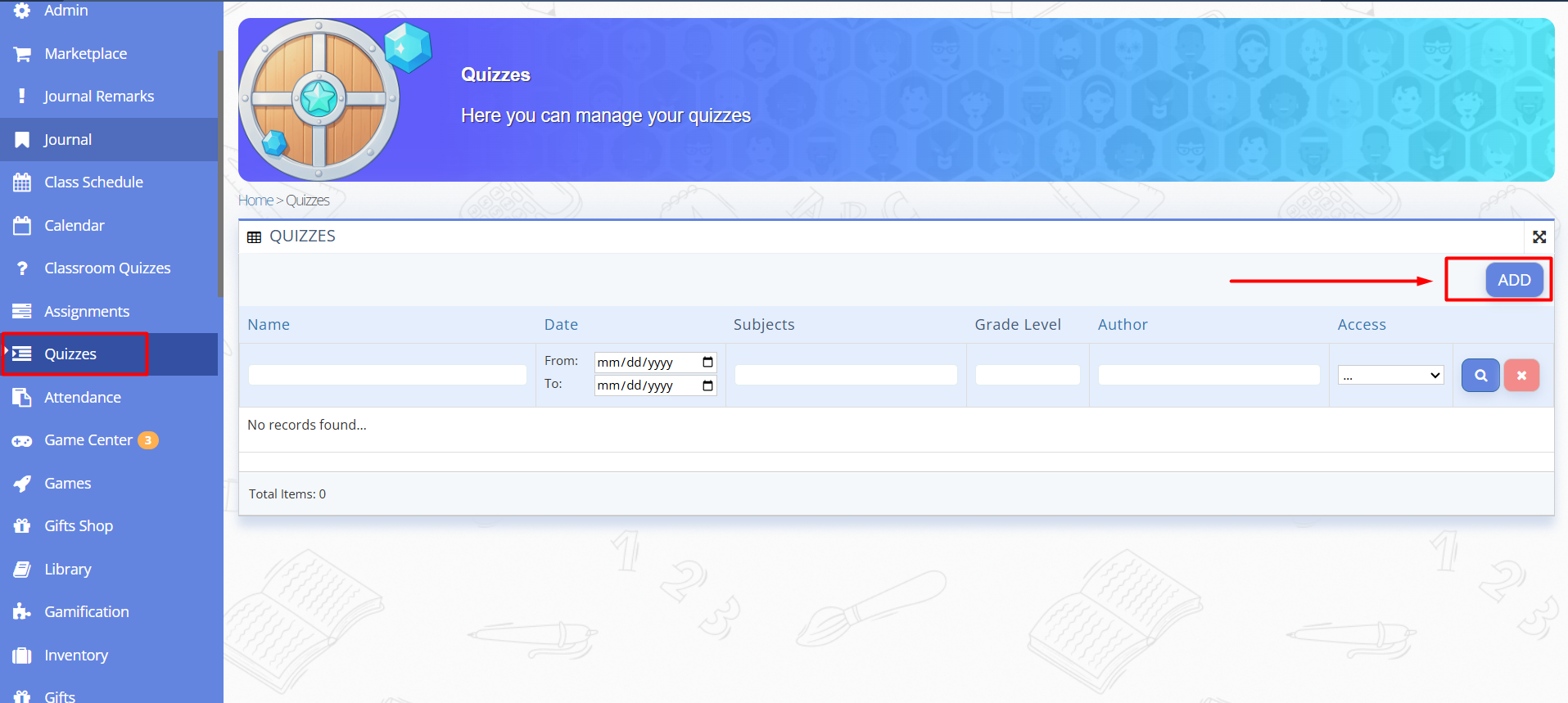Viewport: 1568px width, 703px height.
Task: Follow the Home breadcrumb link
Action: (x=255, y=201)
